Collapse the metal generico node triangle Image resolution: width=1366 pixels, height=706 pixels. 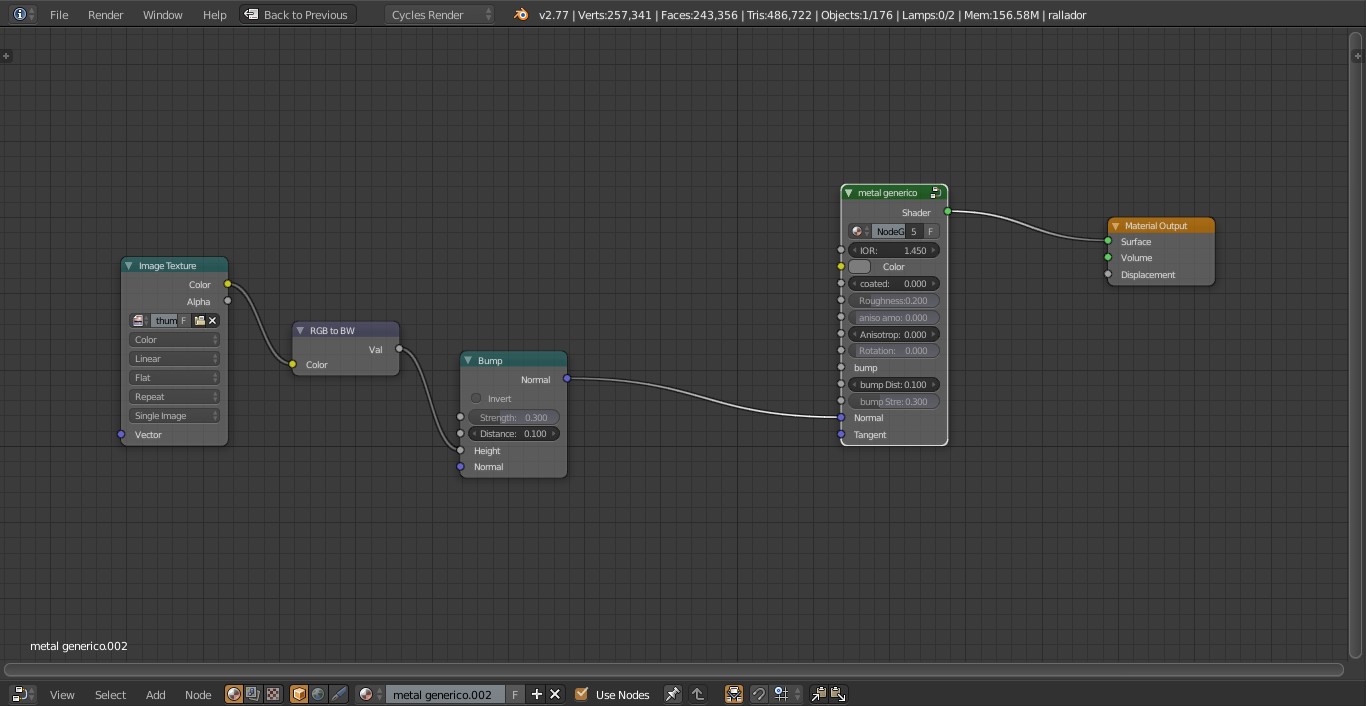(849, 193)
